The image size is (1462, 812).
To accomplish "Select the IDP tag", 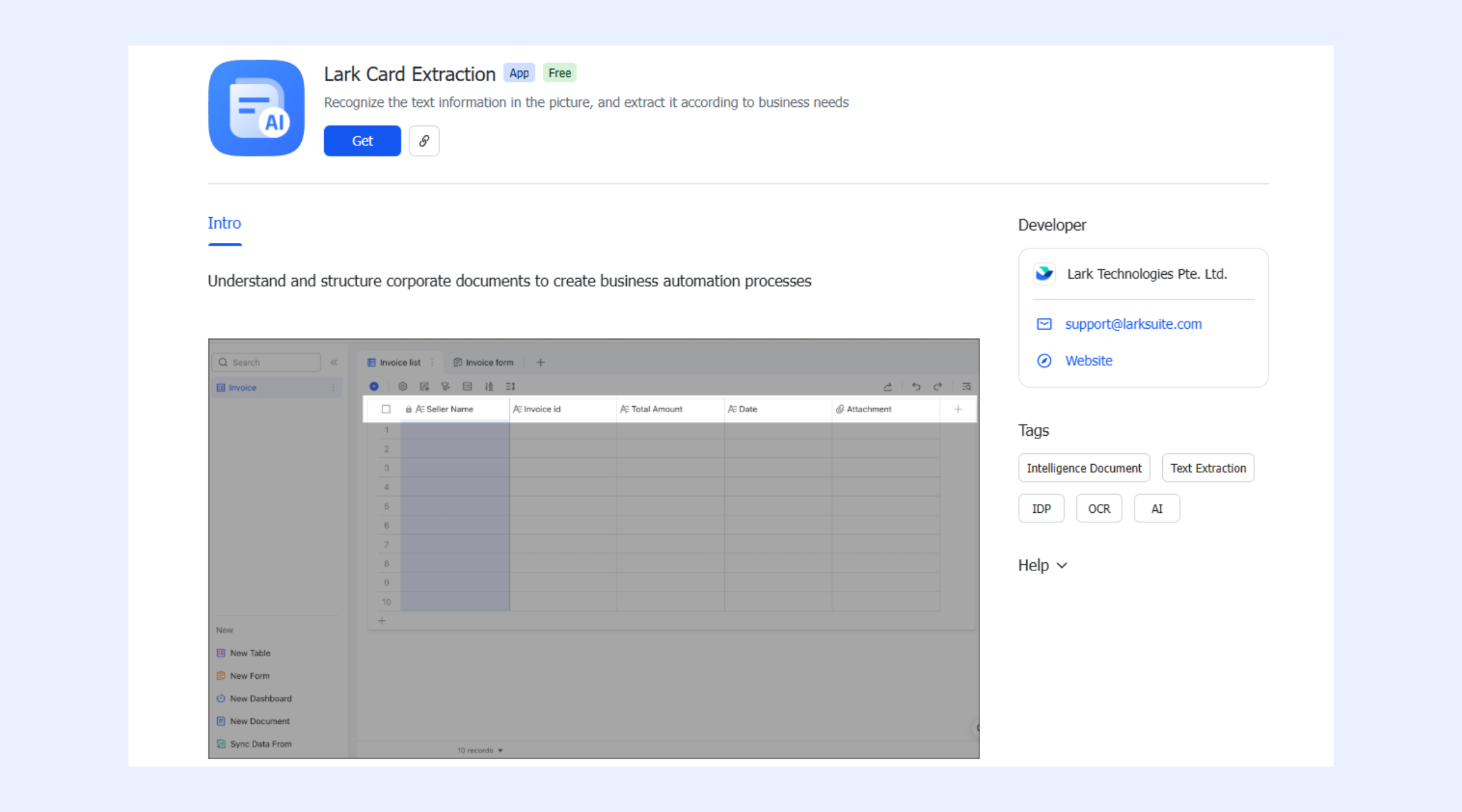I will pyautogui.click(x=1042, y=509).
